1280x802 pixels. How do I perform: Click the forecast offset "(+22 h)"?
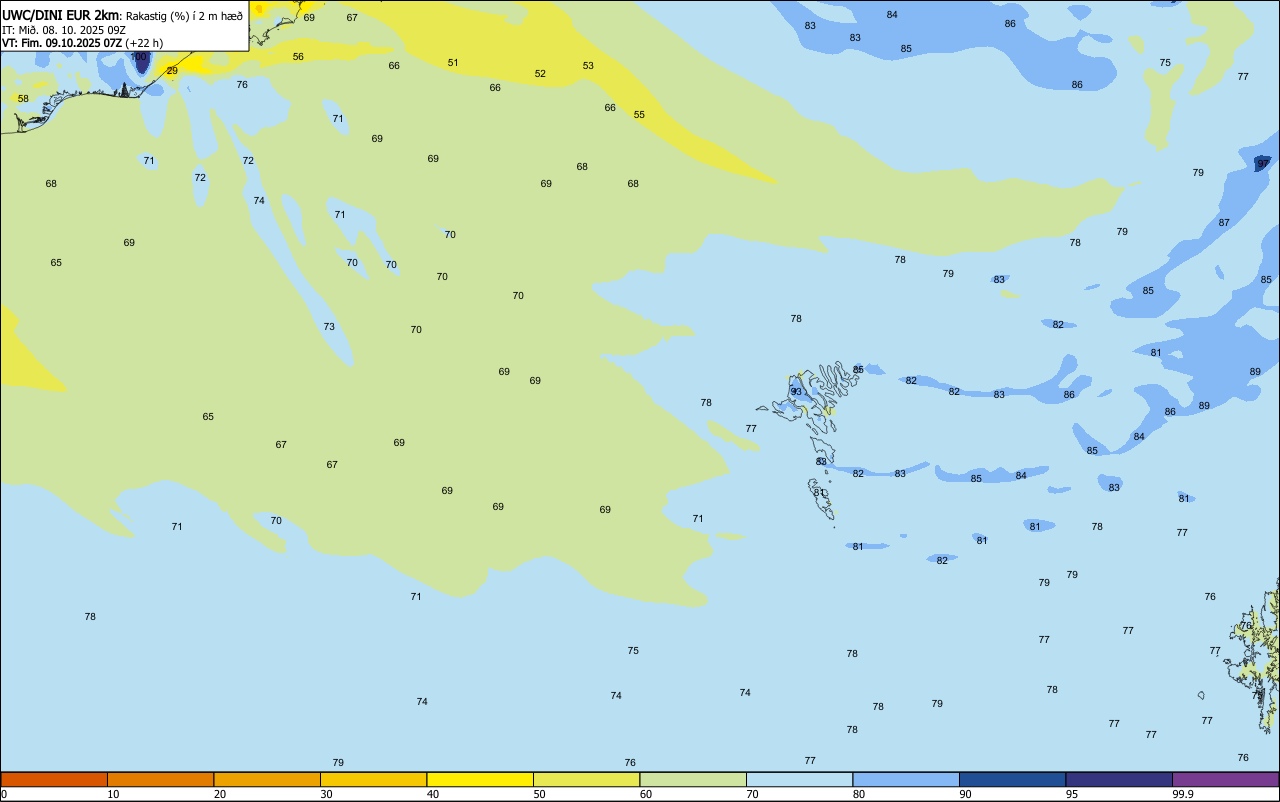[144, 43]
